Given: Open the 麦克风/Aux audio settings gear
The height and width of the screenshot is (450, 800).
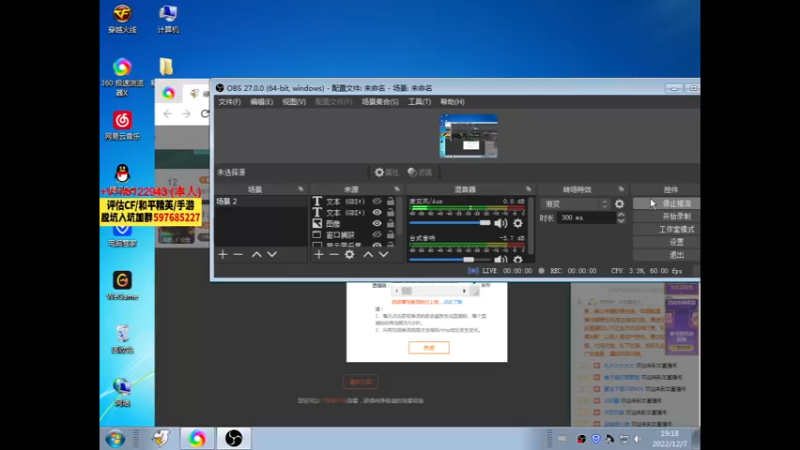Looking at the screenshot, I should (x=518, y=223).
